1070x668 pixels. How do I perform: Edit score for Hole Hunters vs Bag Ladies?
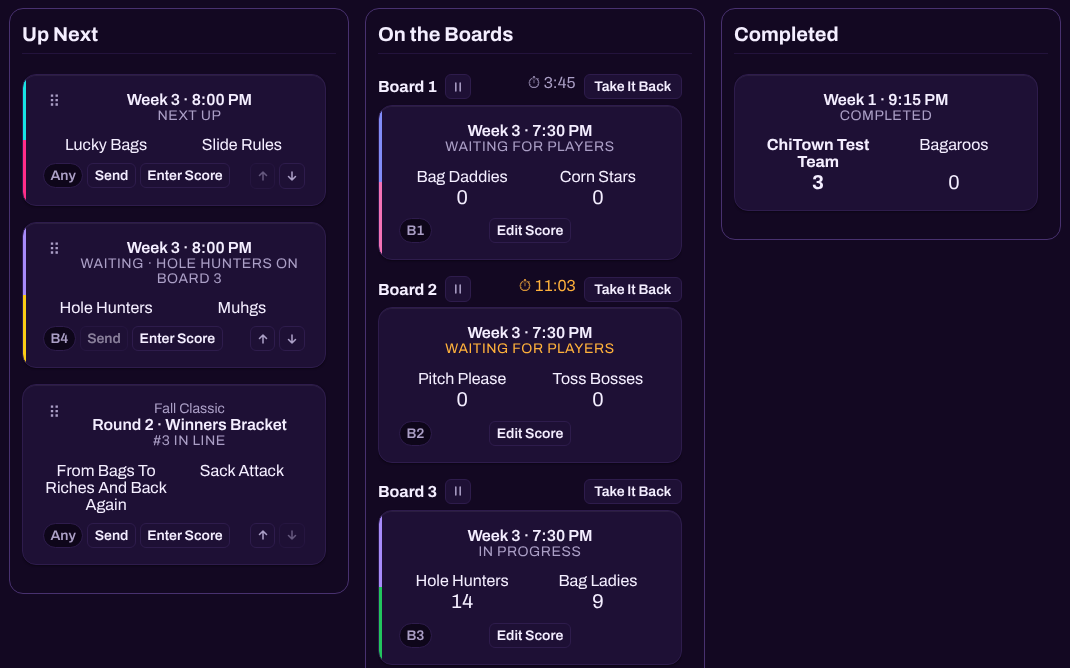coord(530,636)
